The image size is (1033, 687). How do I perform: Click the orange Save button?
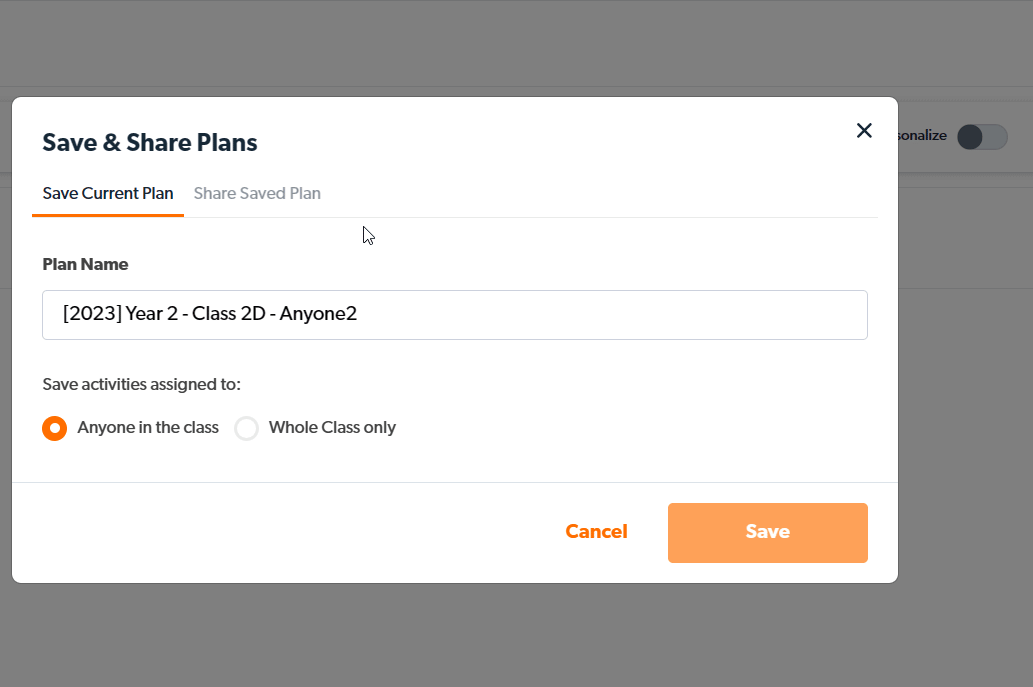767,532
